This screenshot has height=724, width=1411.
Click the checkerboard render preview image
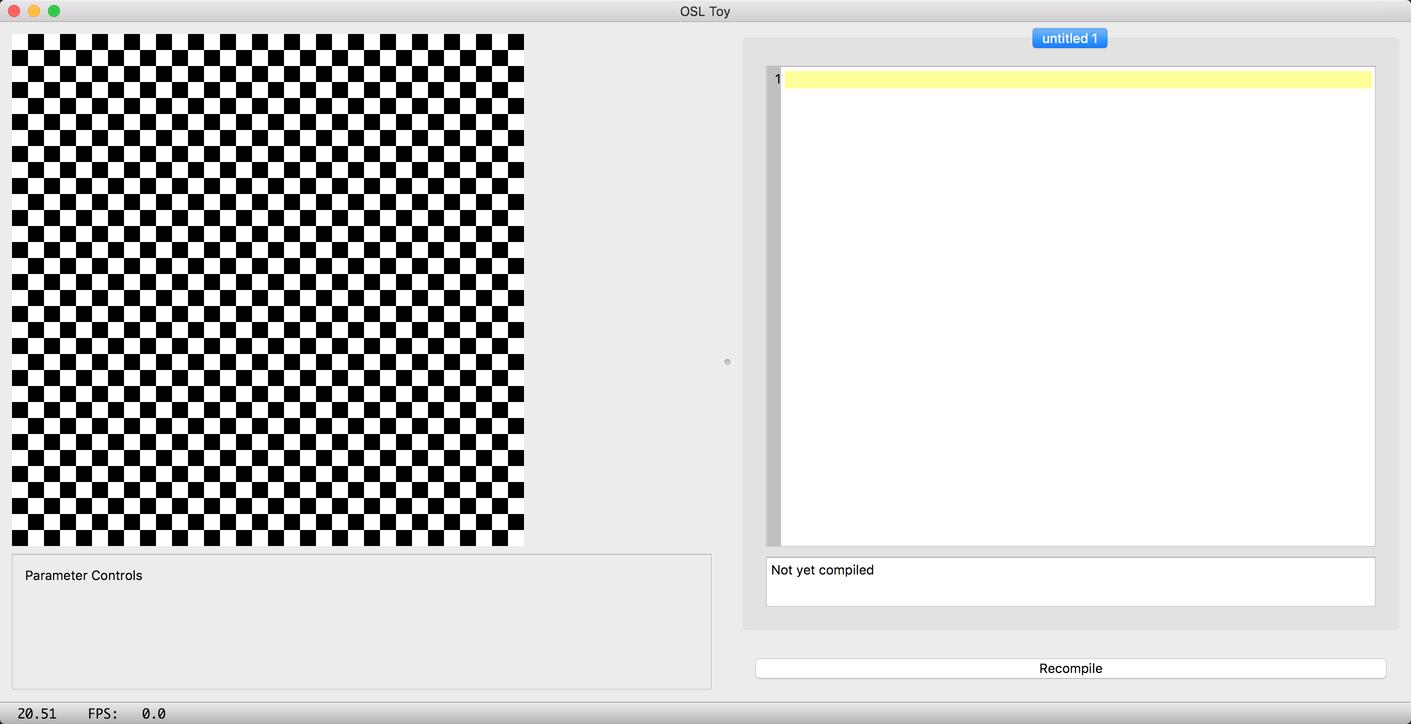(x=268, y=290)
